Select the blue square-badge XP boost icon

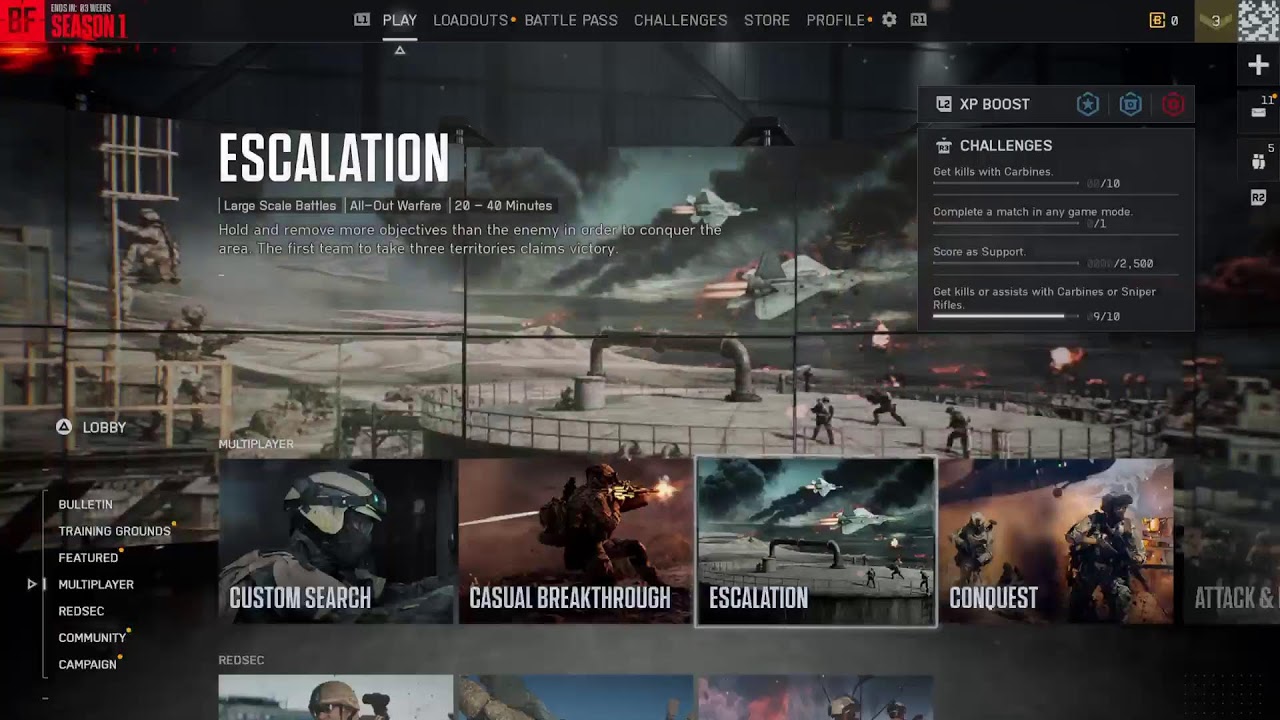[x=1130, y=104]
